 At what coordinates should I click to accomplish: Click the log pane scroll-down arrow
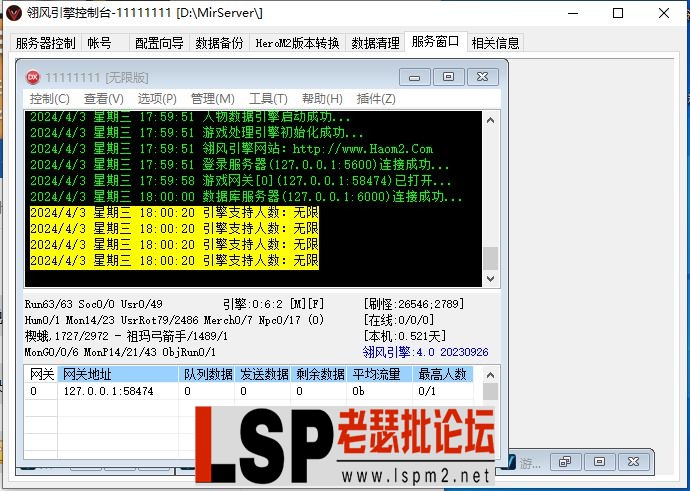tap(491, 278)
